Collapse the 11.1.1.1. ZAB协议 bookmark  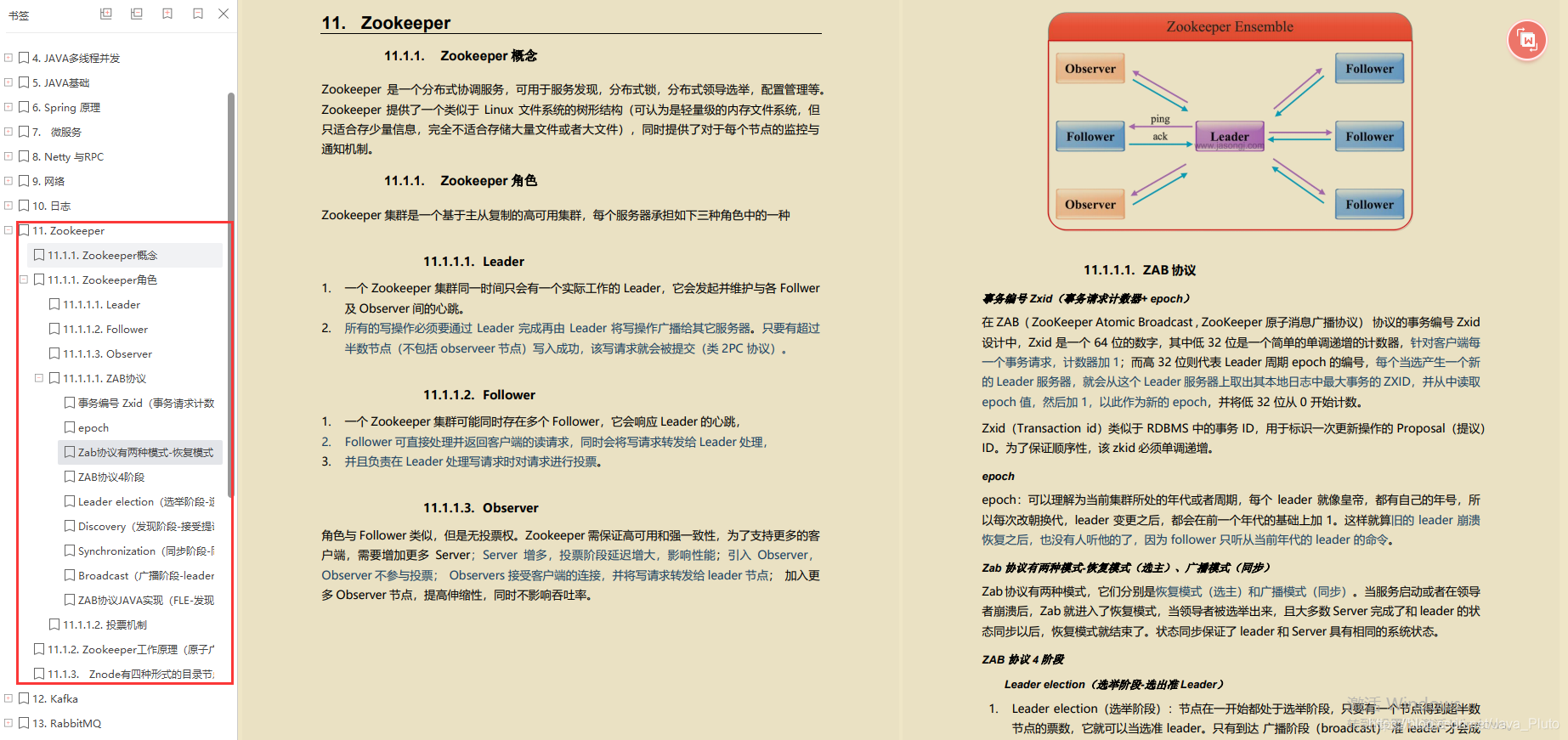point(39,378)
